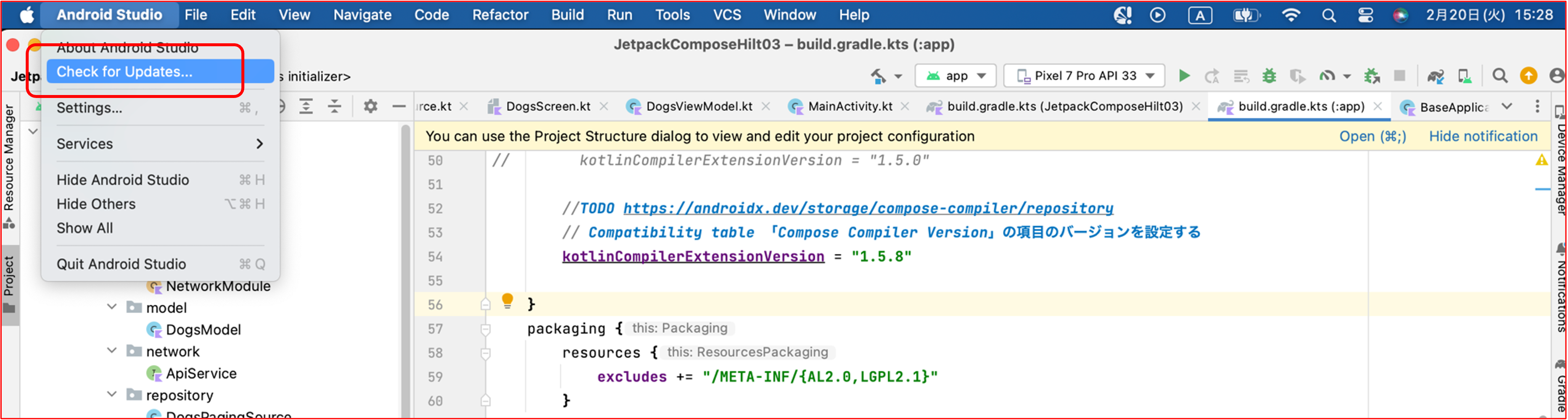
Task: Open macOS Spotlight search in menu bar
Action: click(x=1329, y=15)
